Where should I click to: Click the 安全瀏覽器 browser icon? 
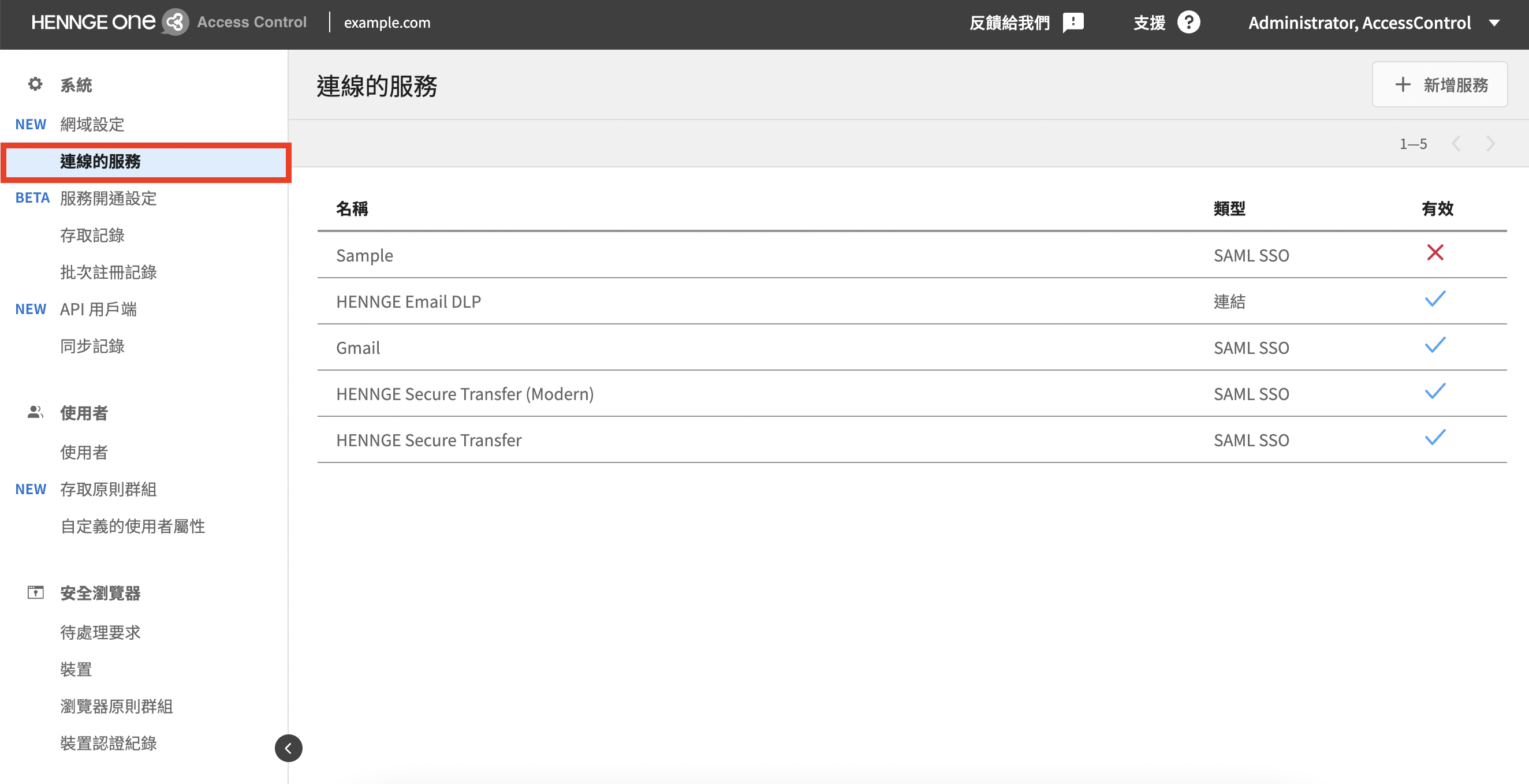coord(36,592)
